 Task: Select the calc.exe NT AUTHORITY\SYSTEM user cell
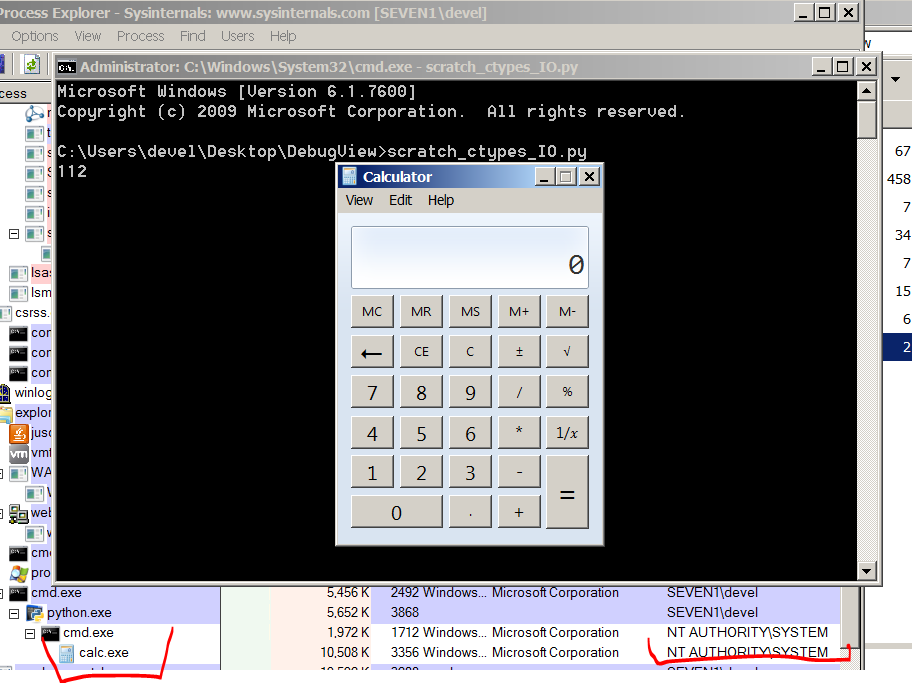pyautogui.click(x=747, y=653)
